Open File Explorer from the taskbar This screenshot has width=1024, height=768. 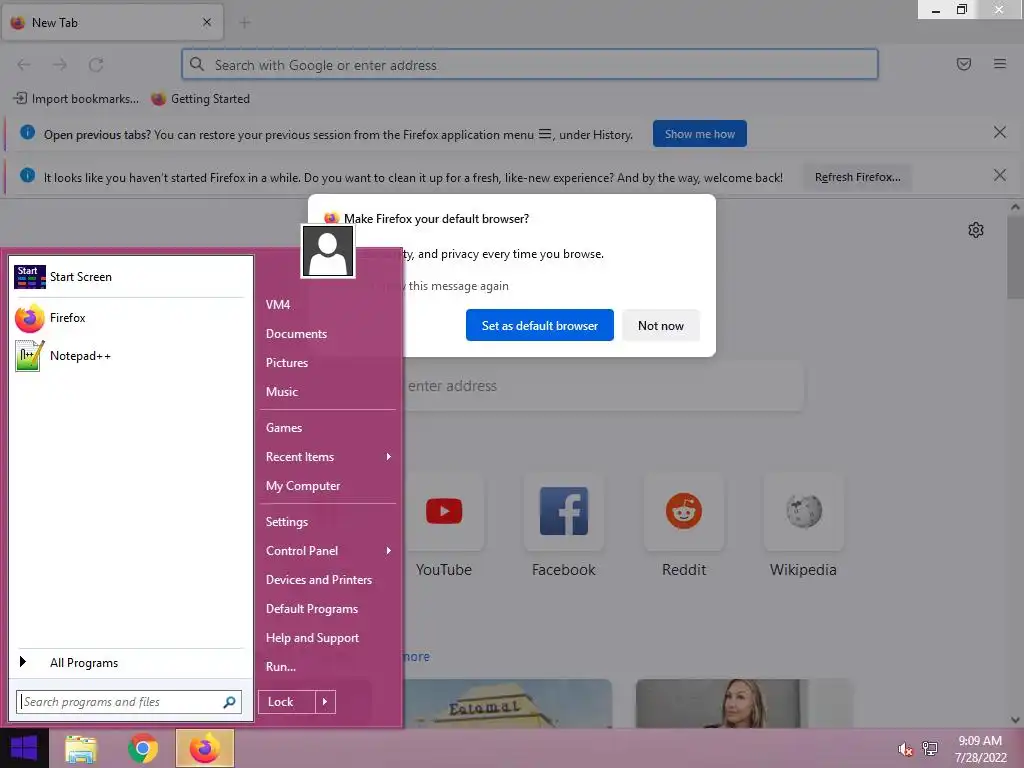81,749
